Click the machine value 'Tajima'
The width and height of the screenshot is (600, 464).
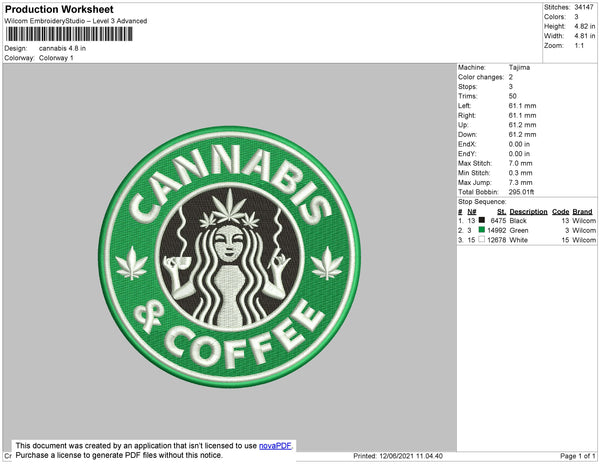pyautogui.click(x=519, y=67)
